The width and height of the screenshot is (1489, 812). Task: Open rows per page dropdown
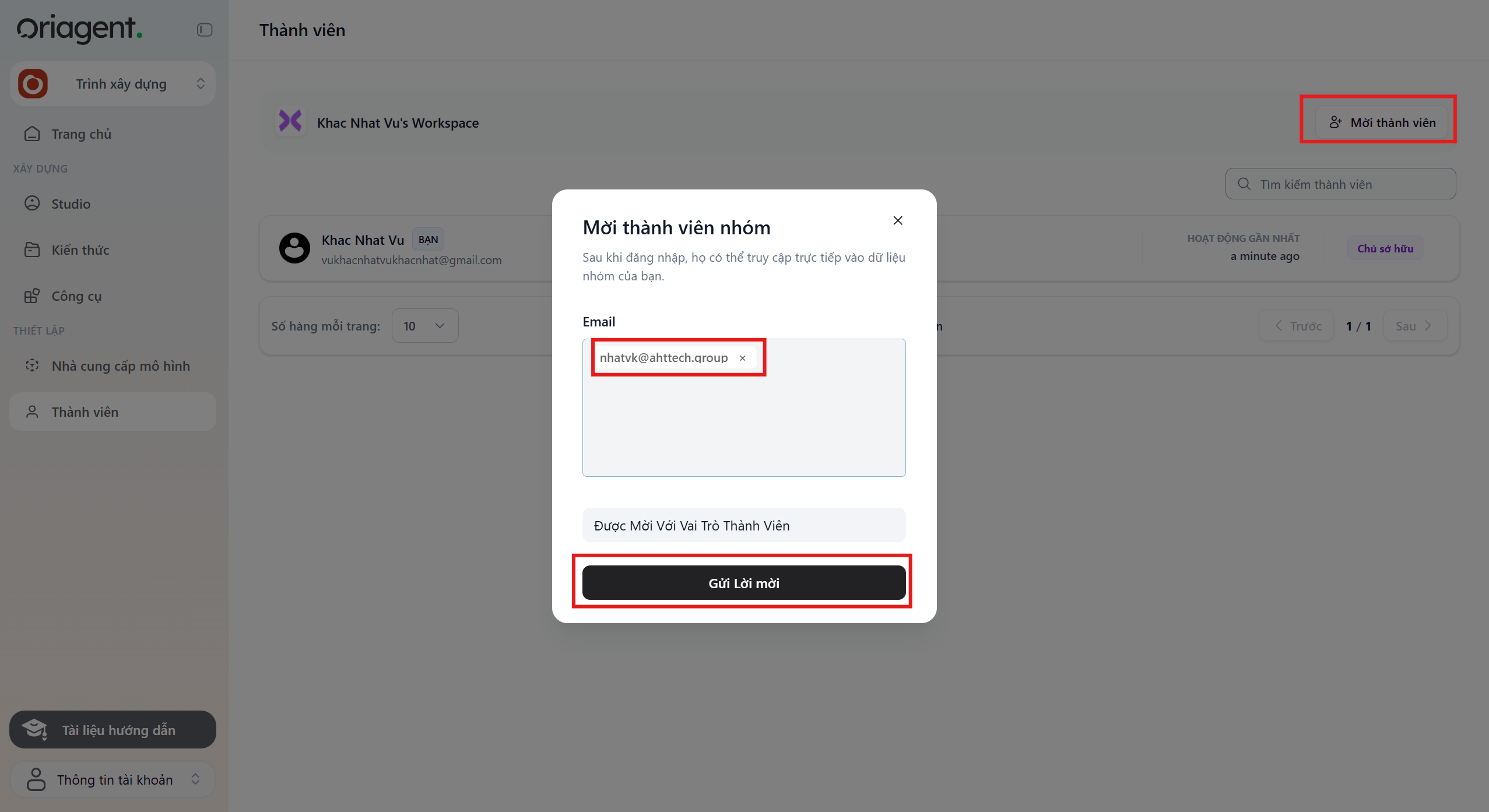coord(424,326)
